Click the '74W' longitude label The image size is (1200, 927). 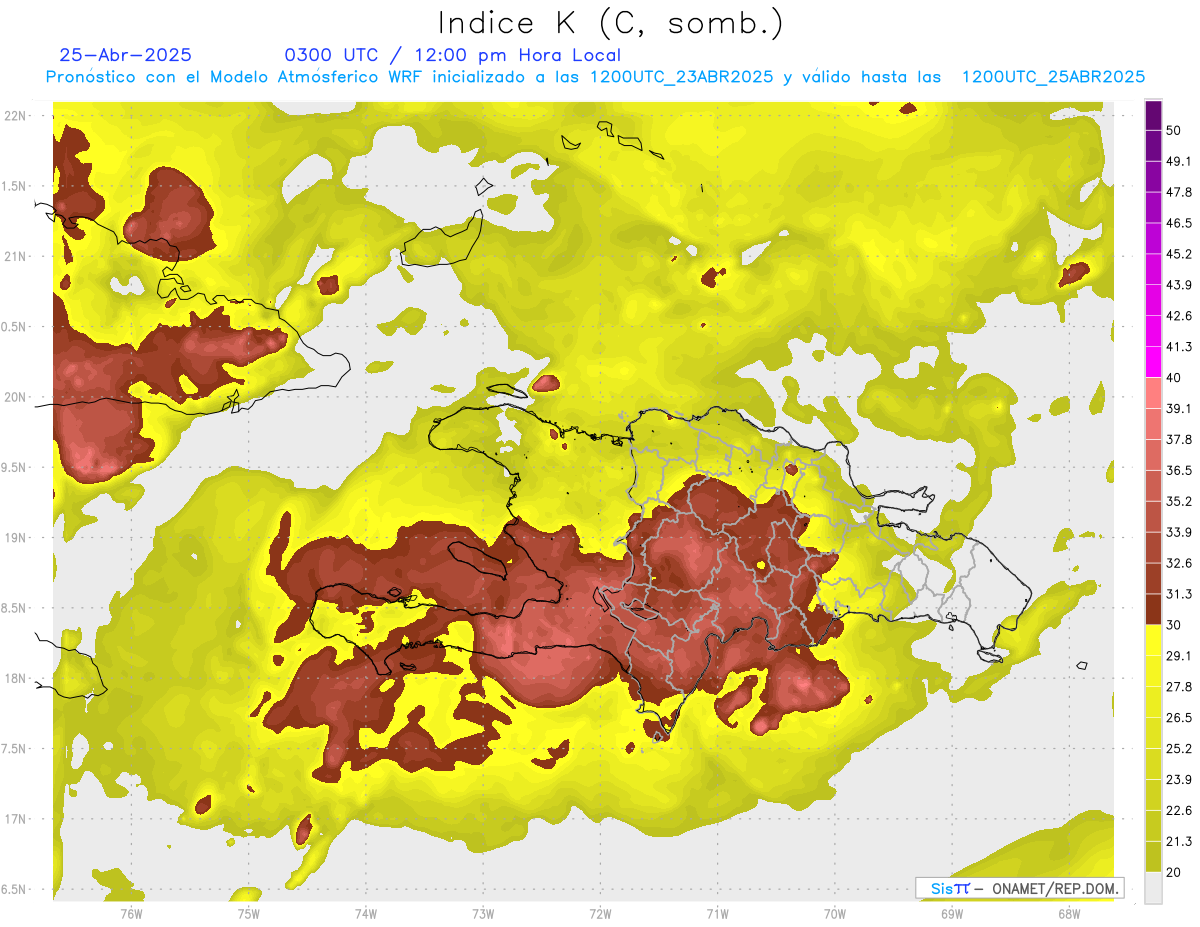pyautogui.click(x=365, y=913)
